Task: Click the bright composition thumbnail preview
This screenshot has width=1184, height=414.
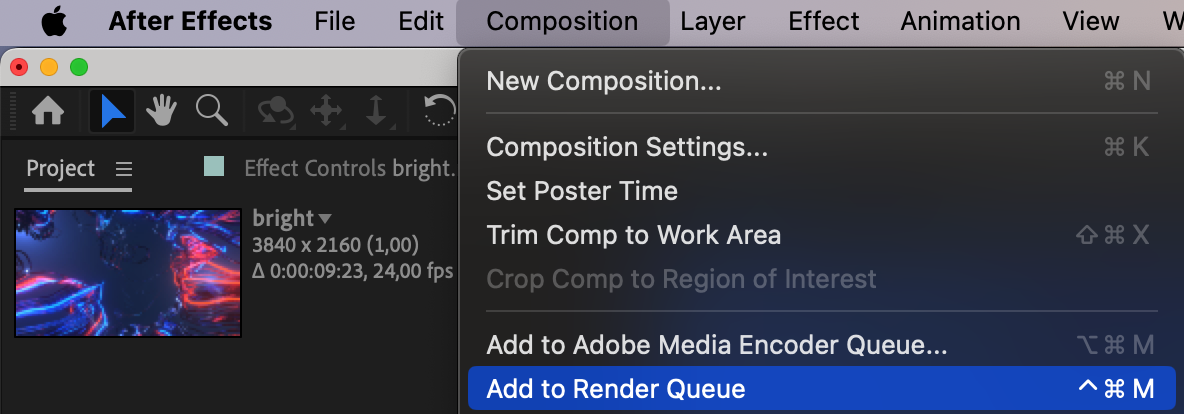Action: [128, 272]
